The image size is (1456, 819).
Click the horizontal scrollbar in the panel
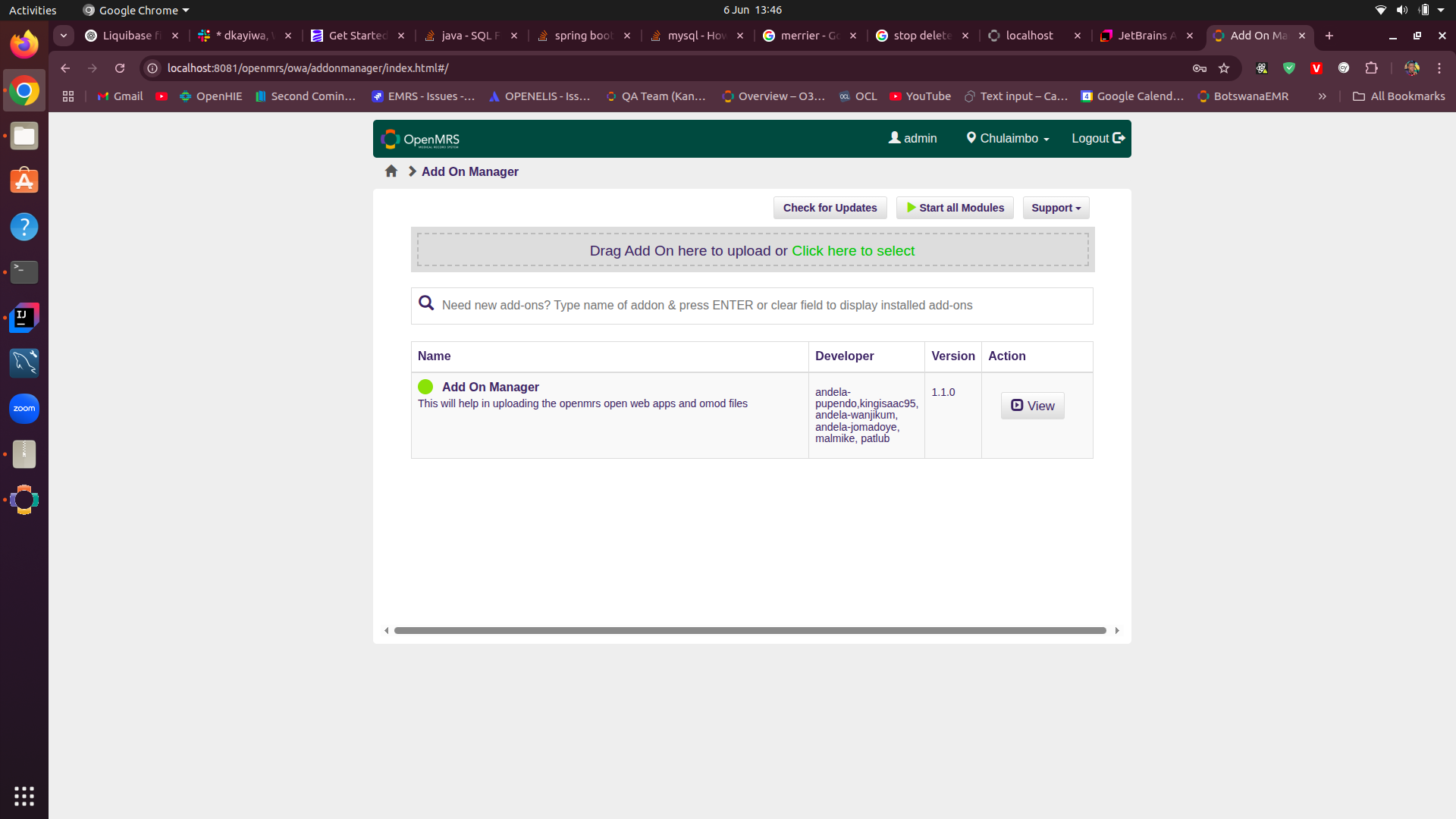point(750,631)
